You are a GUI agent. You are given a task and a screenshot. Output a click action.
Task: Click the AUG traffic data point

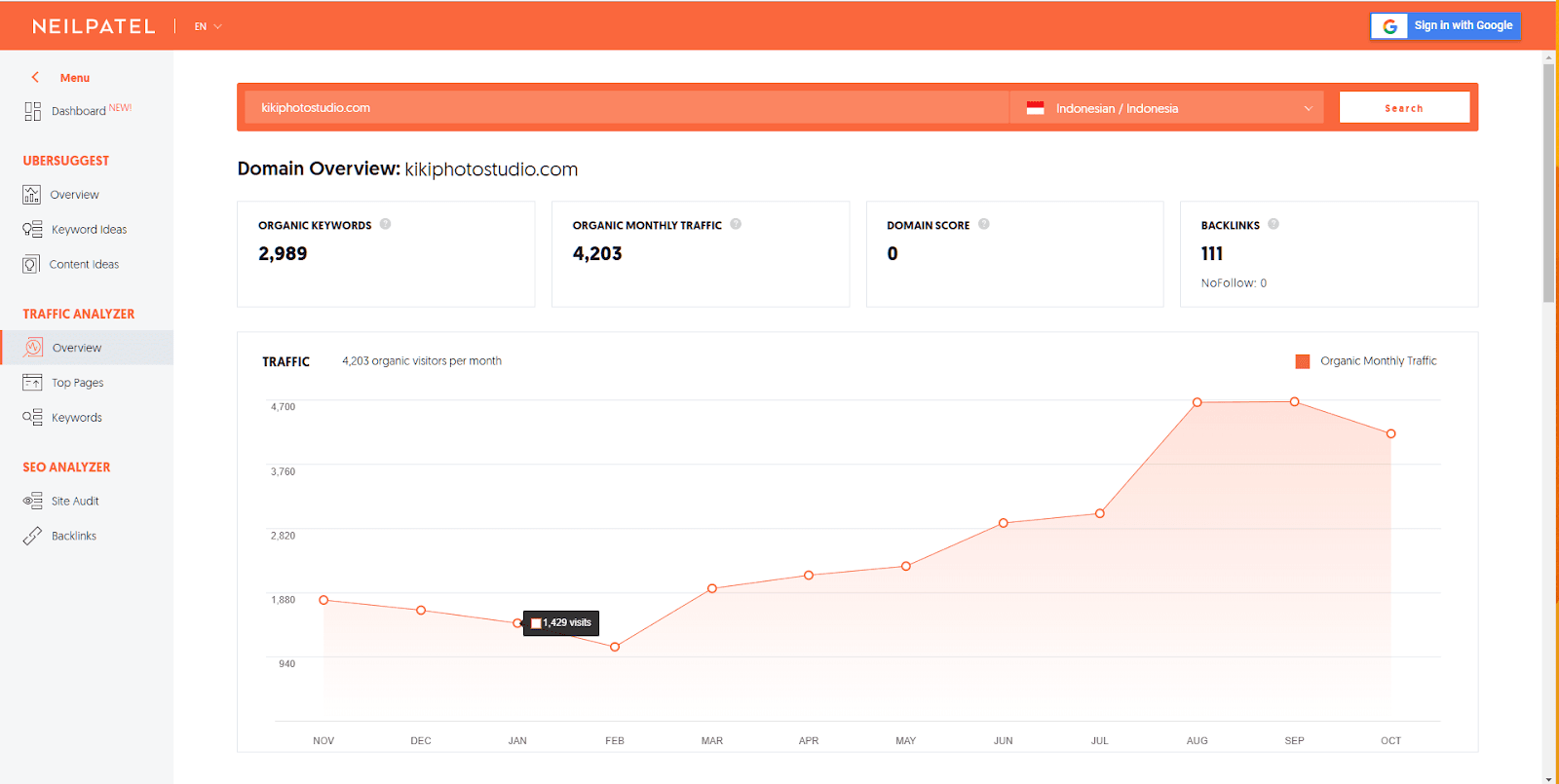click(1197, 402)
